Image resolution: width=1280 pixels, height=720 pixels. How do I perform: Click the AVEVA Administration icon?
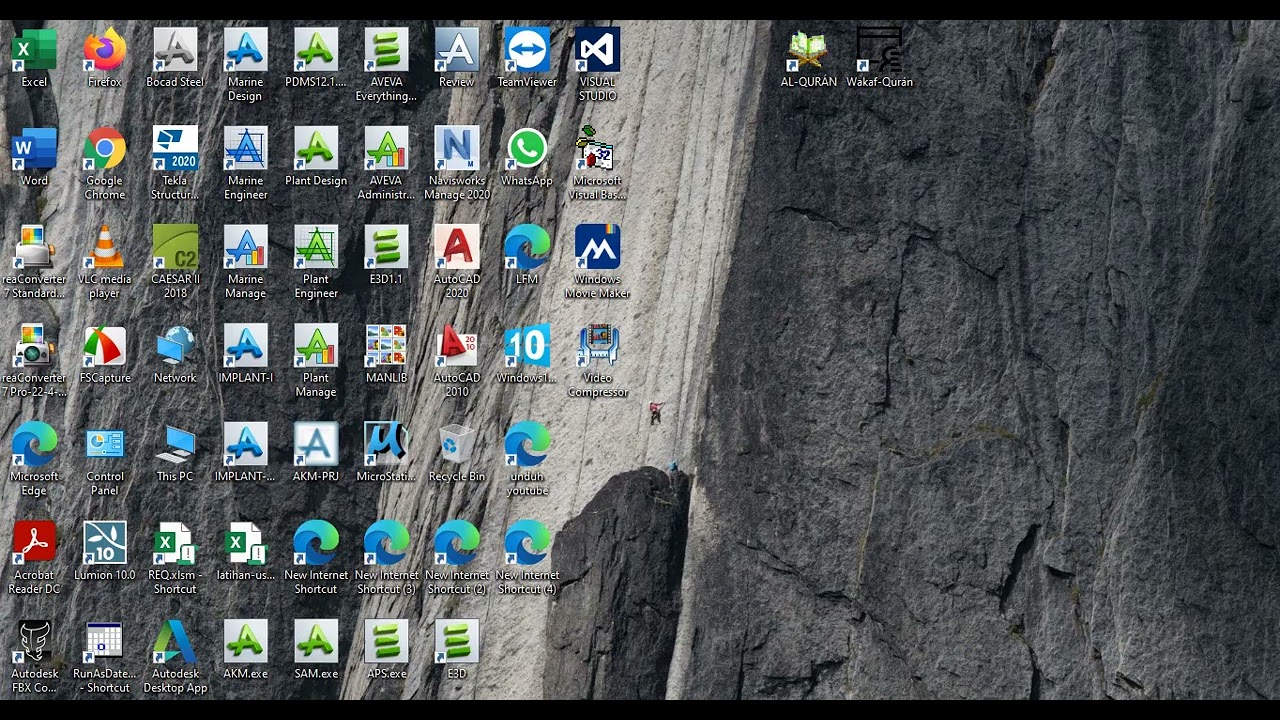pos(386,149)
